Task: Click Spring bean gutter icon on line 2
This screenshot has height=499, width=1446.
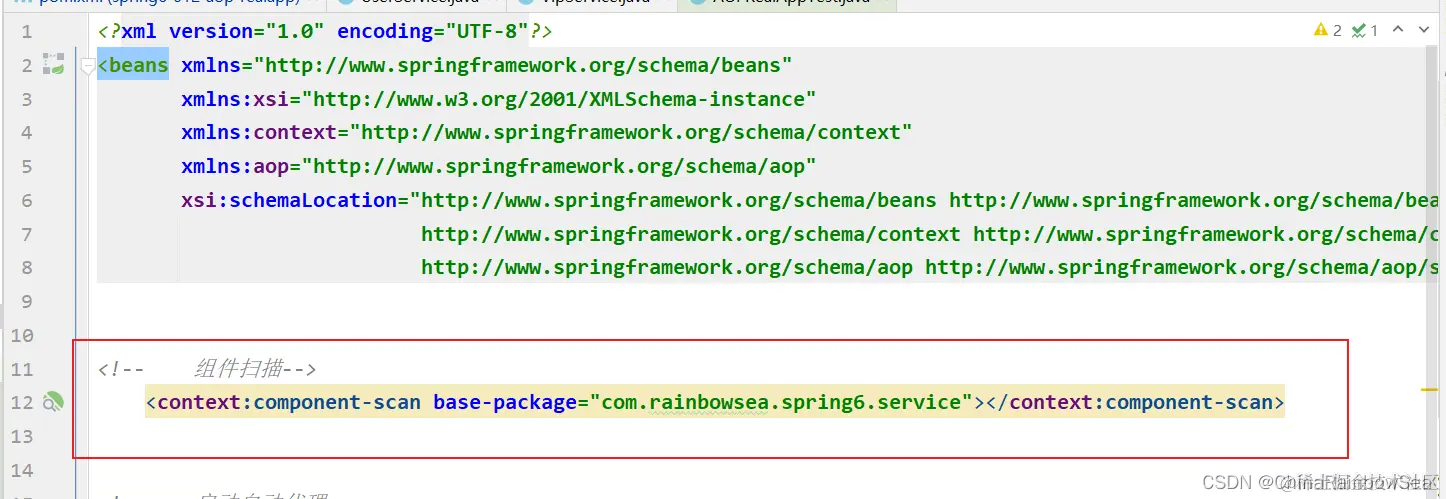Action: (x=54, y=66)
